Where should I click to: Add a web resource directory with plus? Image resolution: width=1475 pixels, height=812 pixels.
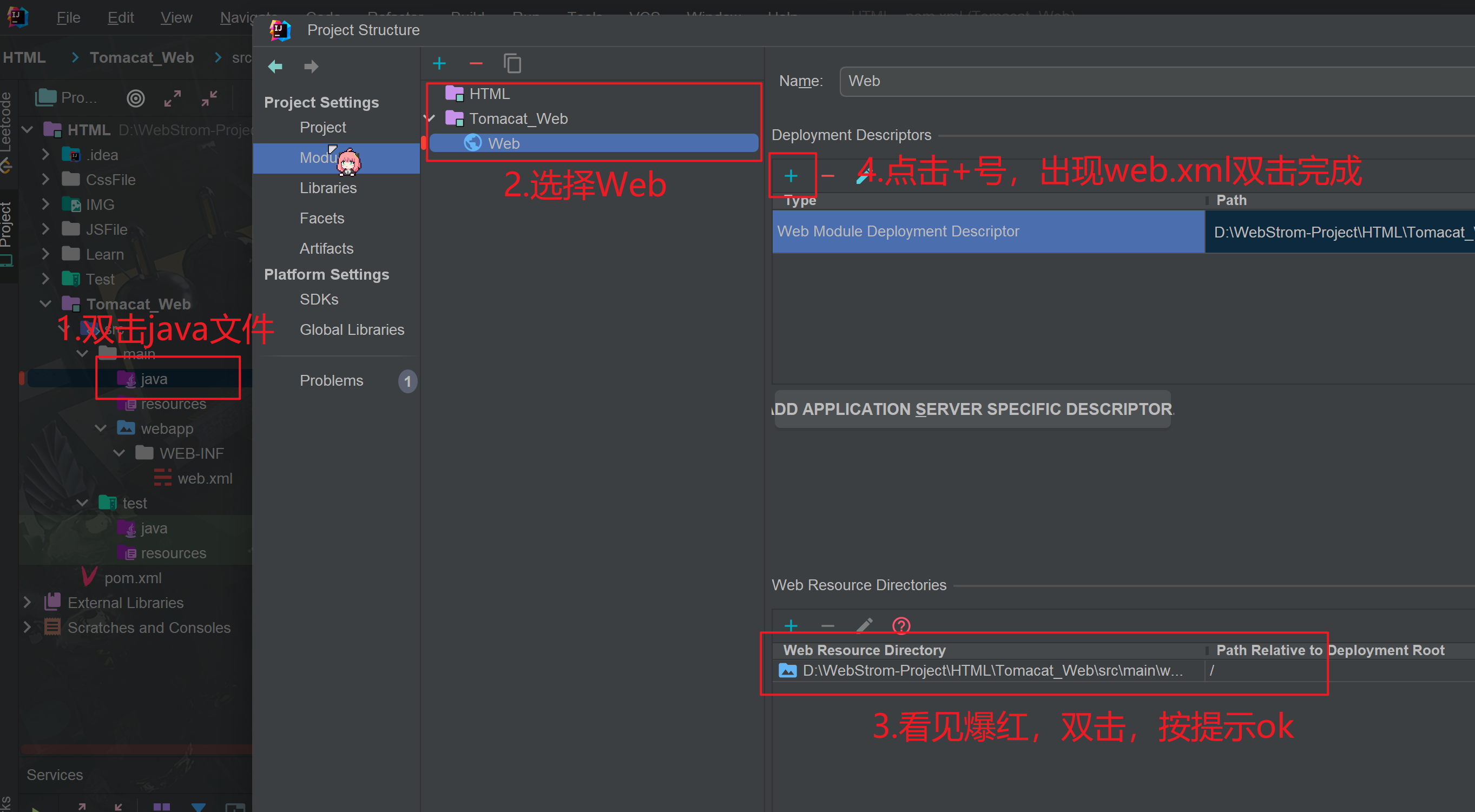791,625
